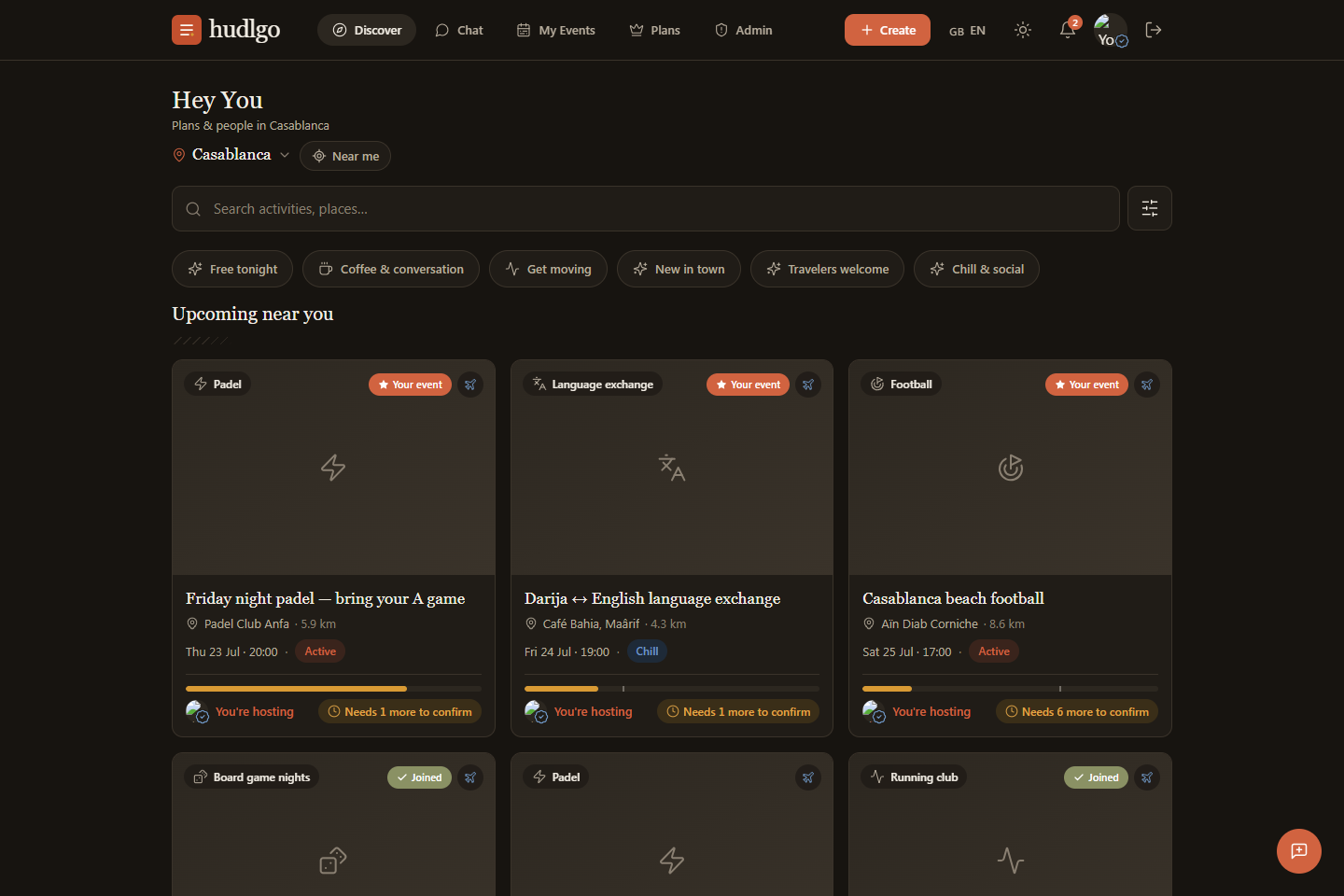The height and width of the screenshot is (896, 1344).
Task: Open the Darija English language exchange title
Action: pos(652,598)
